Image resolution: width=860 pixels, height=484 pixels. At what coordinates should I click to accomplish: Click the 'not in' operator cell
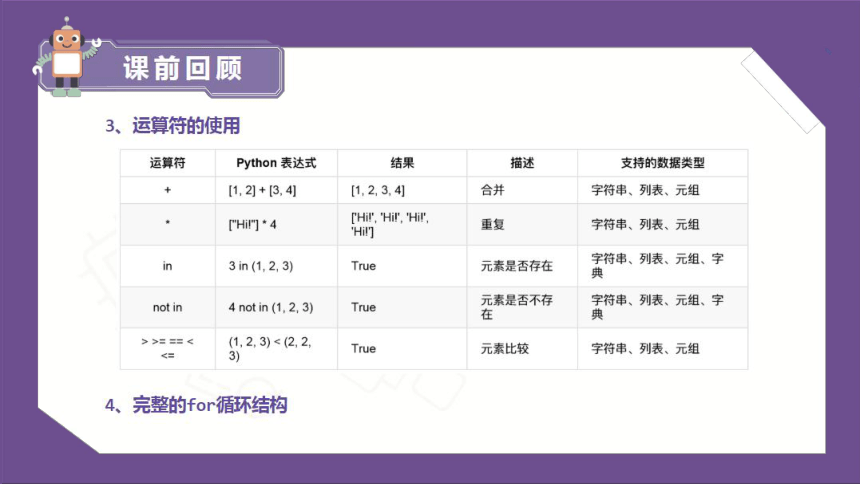(x=167, y=307)
